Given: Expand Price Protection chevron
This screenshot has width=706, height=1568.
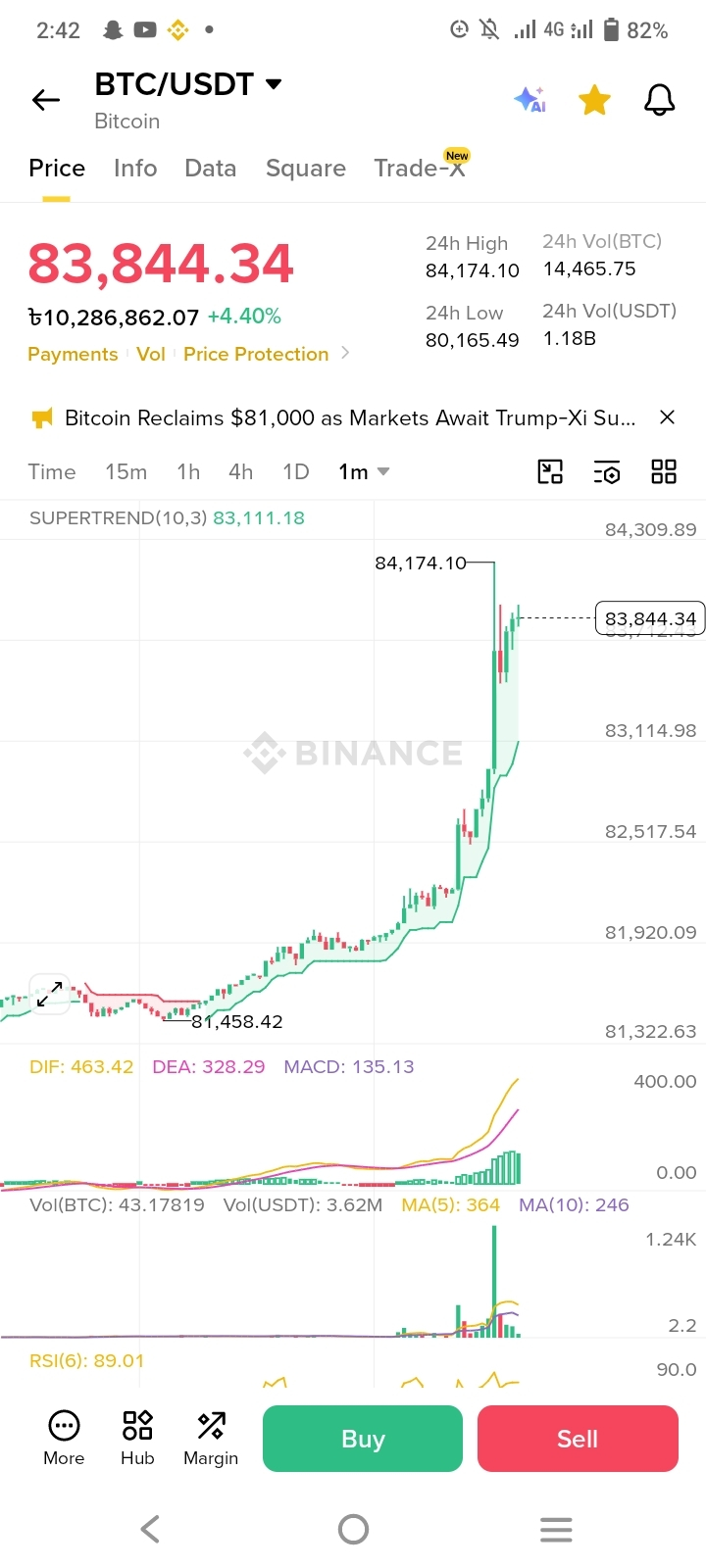Looking at the screenshot, I should [345, 353].
